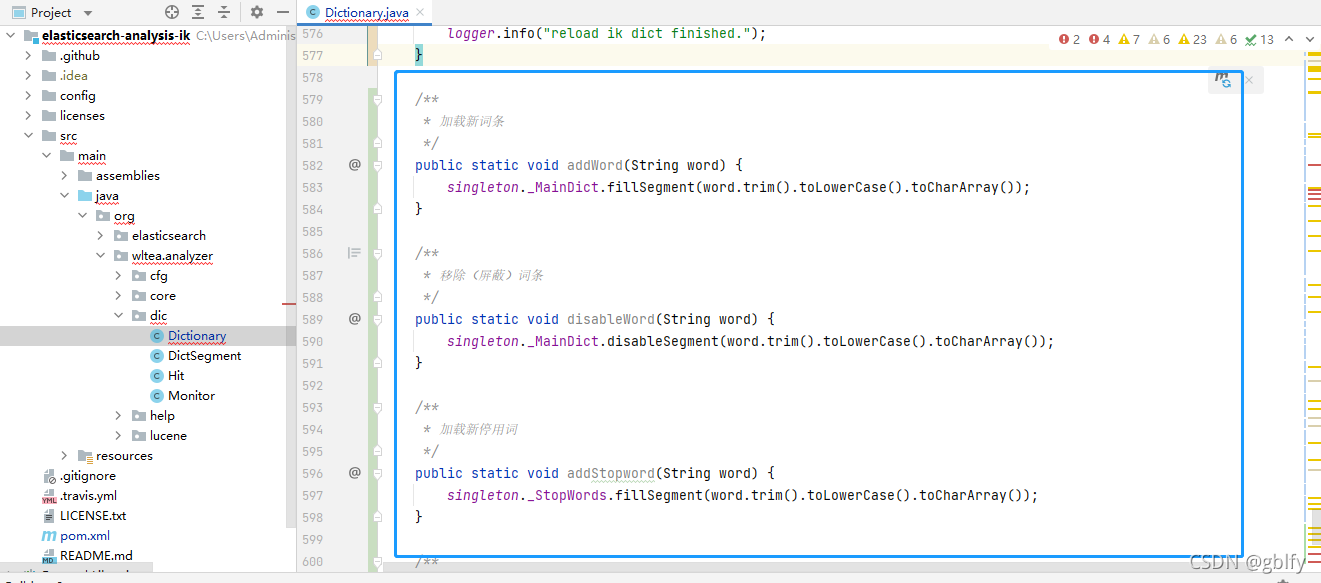The height and width of the screenshot is (583, 1321).
Task: Expand the .idea folder
Action: [x=28, y=76]
